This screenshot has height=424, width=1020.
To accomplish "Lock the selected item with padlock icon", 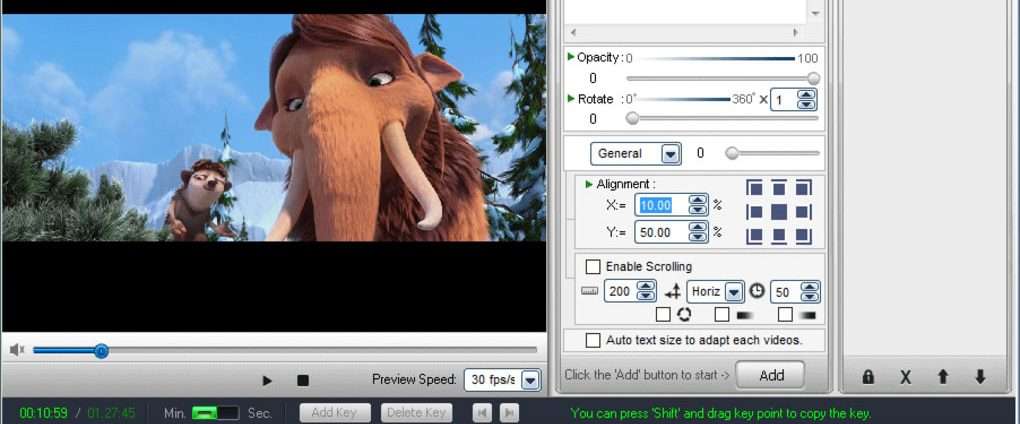I will [868, 377].
